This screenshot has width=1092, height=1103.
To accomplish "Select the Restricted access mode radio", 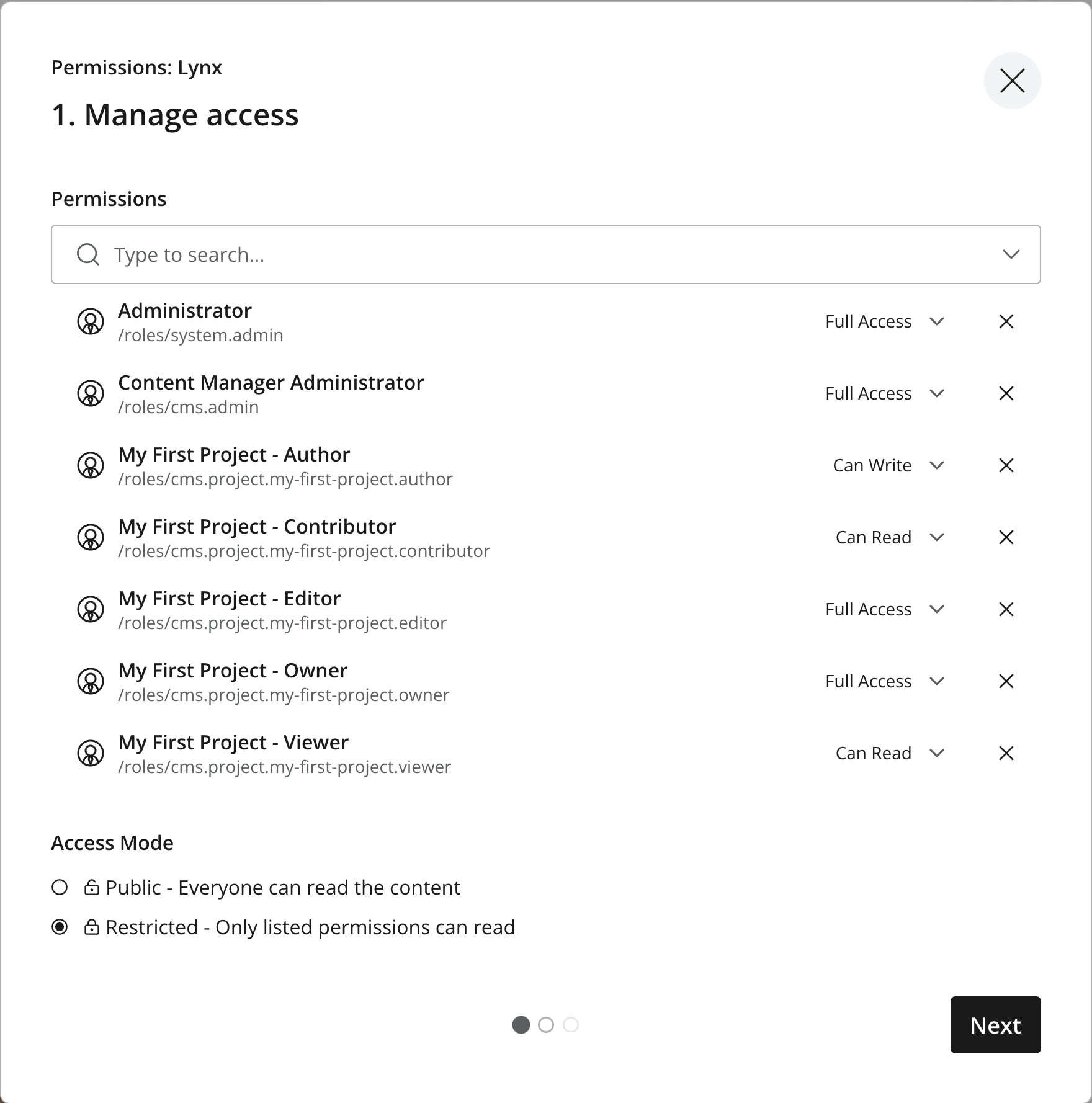I will (x=60, y=927).
